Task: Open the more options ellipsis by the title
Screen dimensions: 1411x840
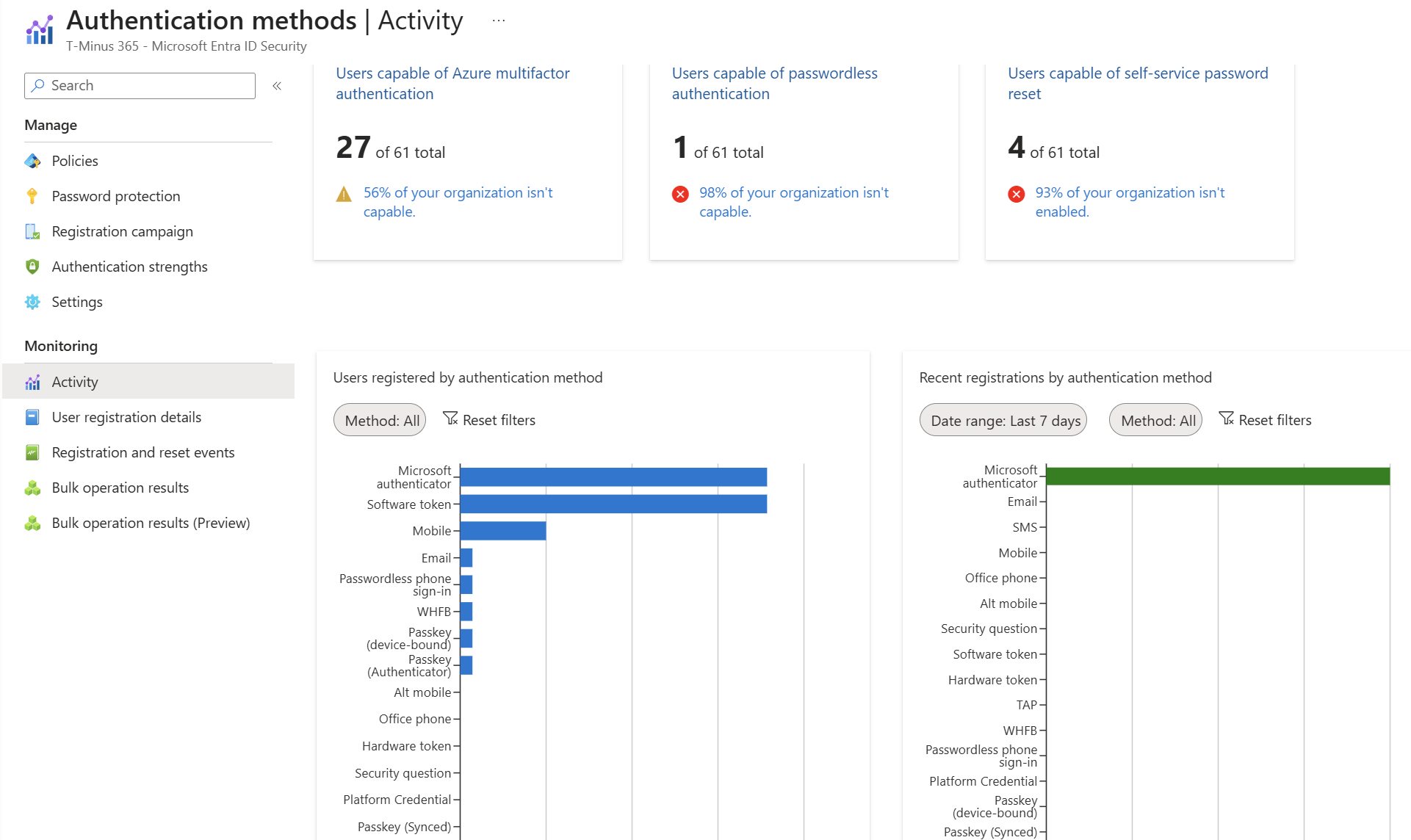Action: pos(499,21)
